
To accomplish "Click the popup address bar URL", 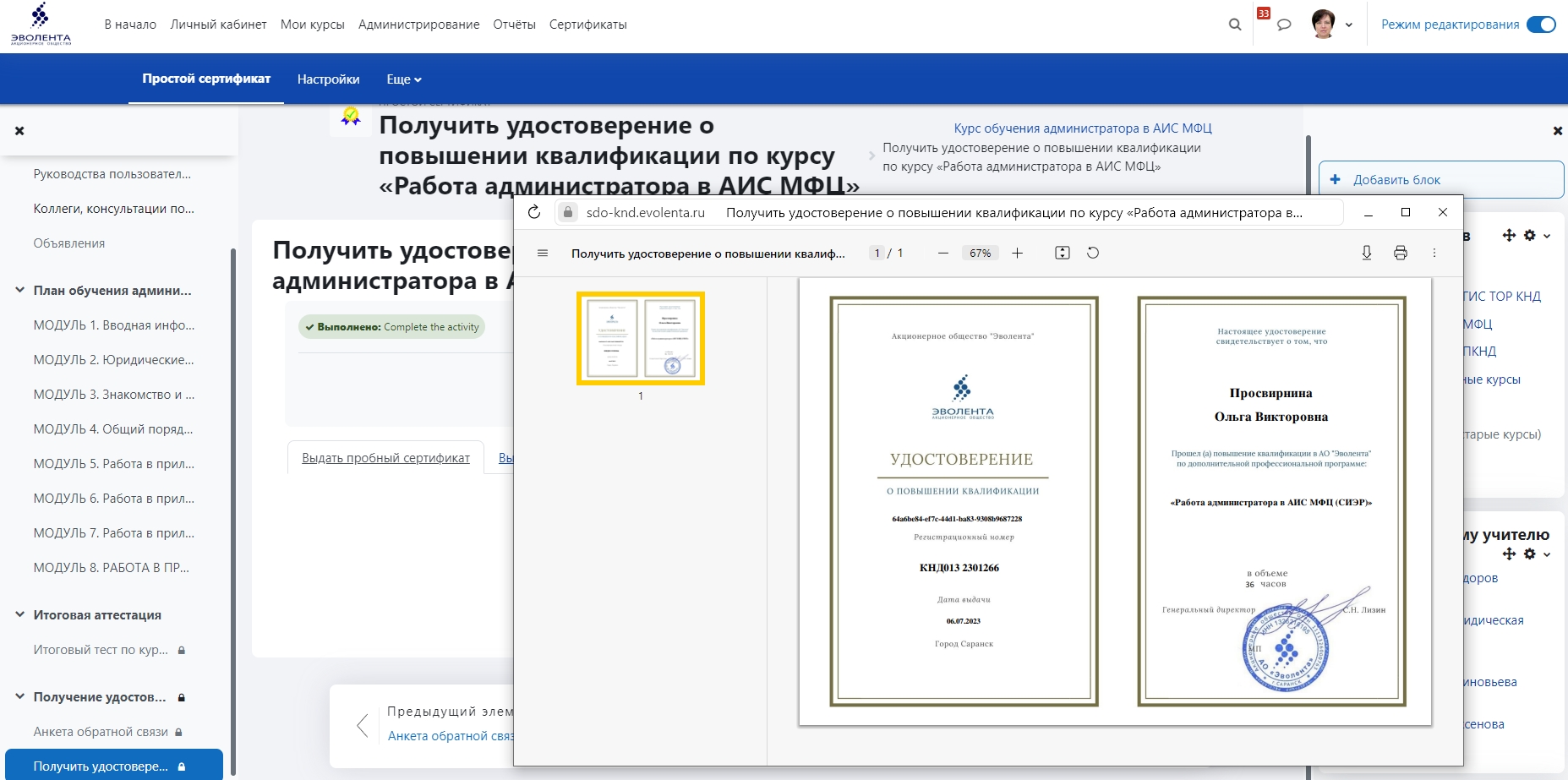I will point(646,213).
